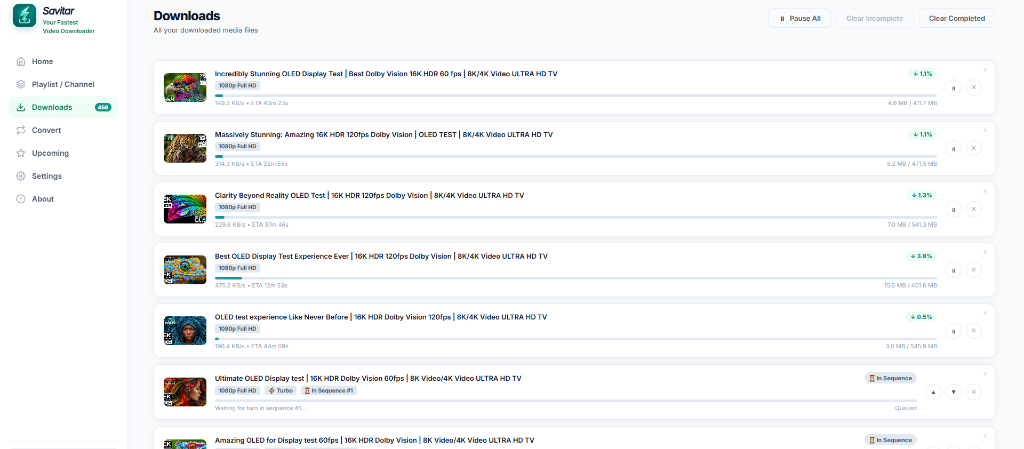
Task: Dismiss Massively Stunning card via corner x
Action: [985, 130]
